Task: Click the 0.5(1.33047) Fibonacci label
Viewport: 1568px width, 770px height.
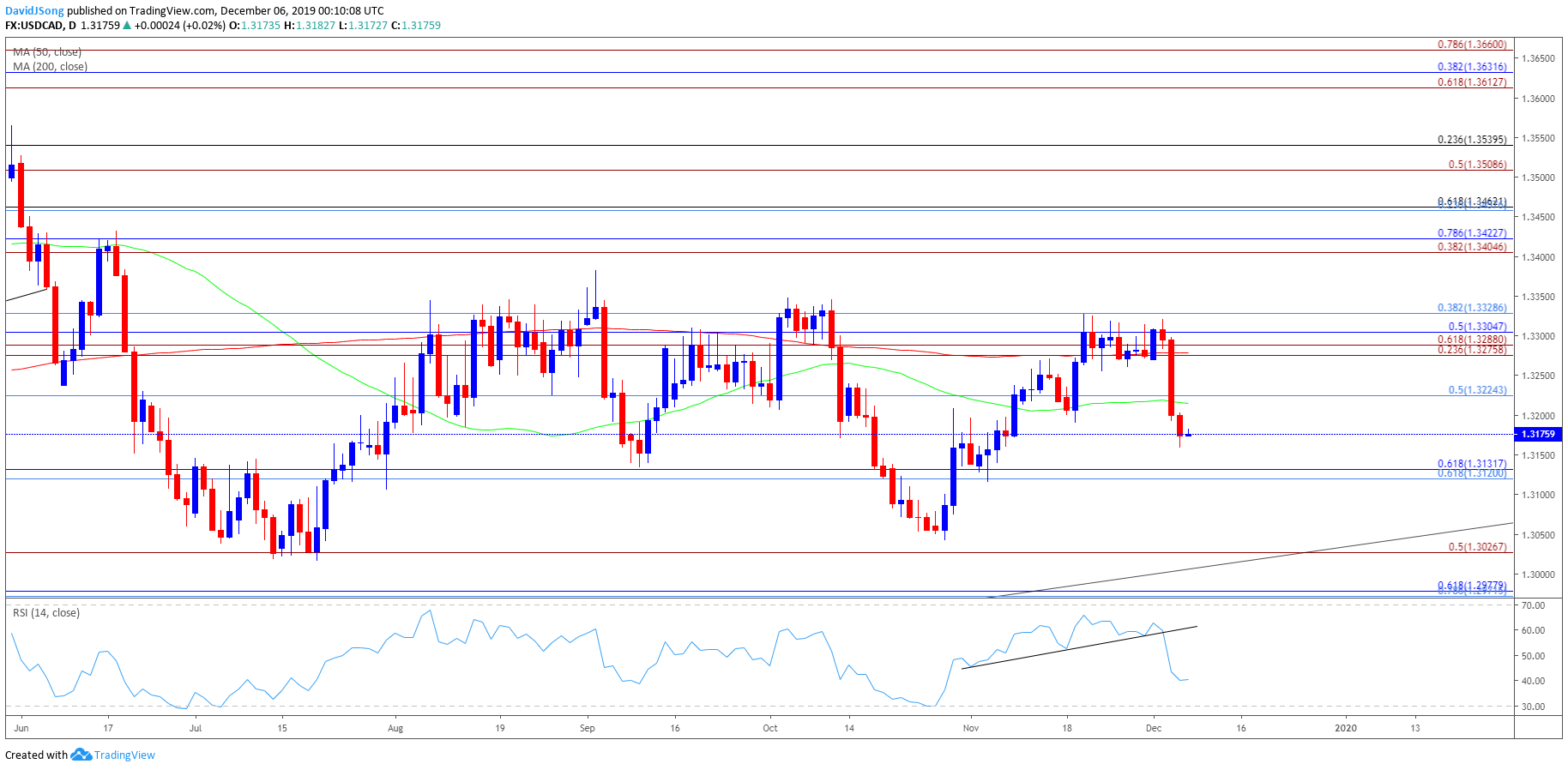Action: tap(1477, 327)
